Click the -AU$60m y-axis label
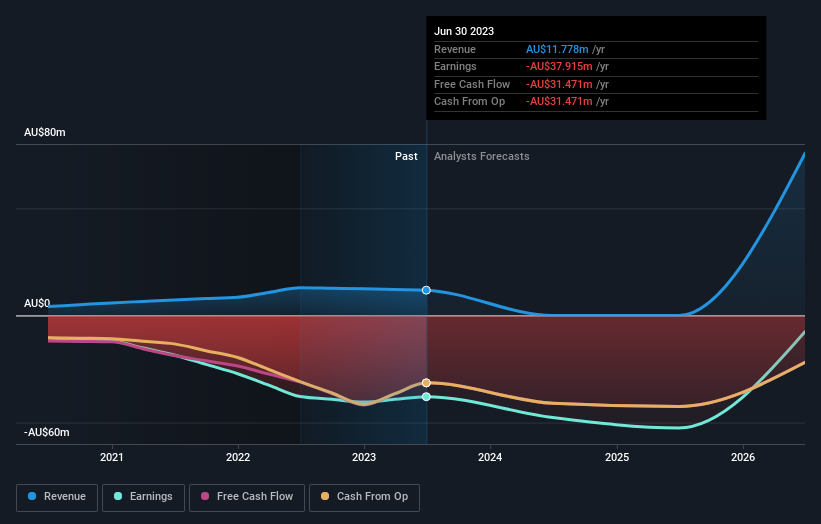This screenshot has width=821, height=524. point(47,432)
